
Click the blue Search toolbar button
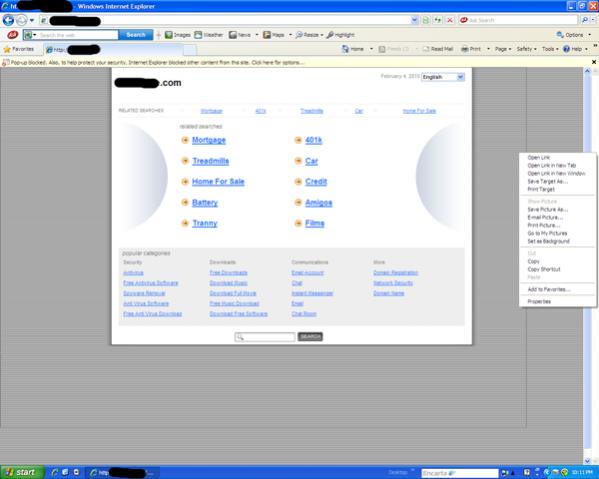pyautogui.click(x=136, y=35)
